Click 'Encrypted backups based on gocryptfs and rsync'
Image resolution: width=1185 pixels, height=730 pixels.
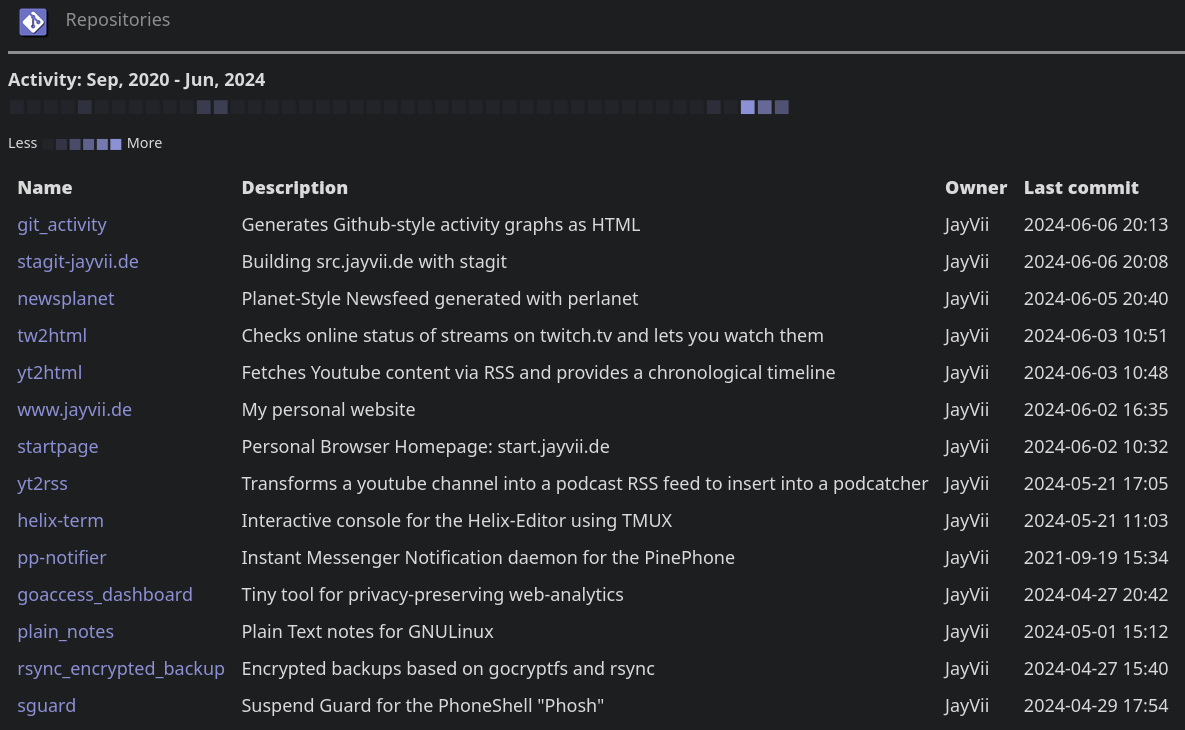point(448,669)
